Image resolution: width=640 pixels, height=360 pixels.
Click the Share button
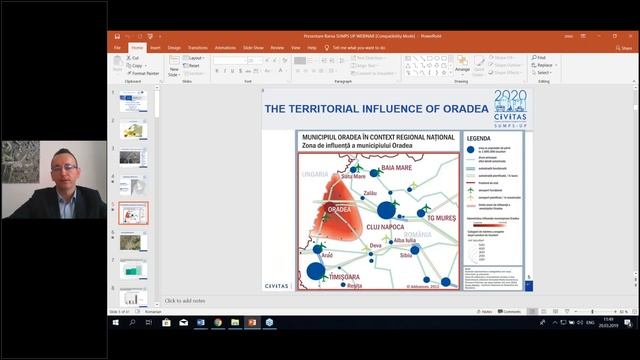(x=624, y=48)
